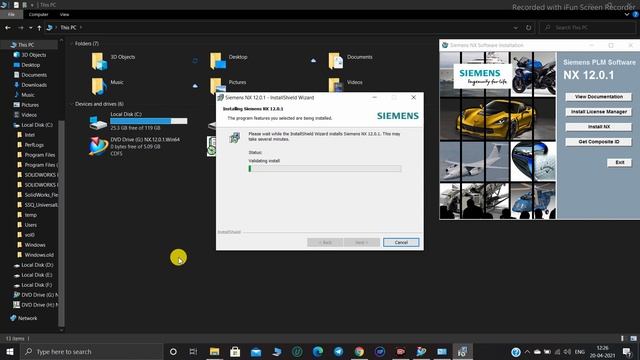Click View Documentation button
This screenshot has width=640, height=360.
[598, 97]
